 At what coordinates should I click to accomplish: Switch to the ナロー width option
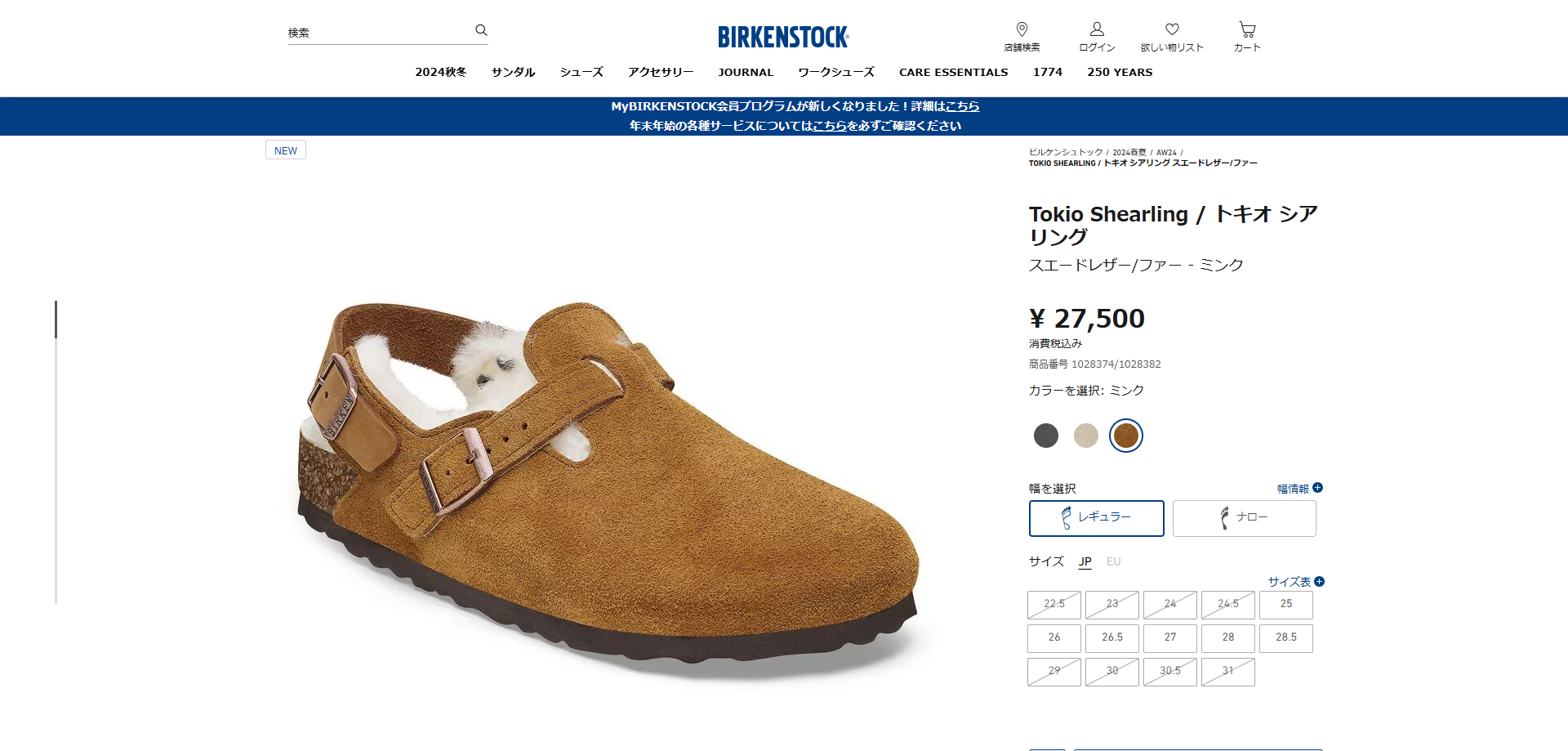1244,518
